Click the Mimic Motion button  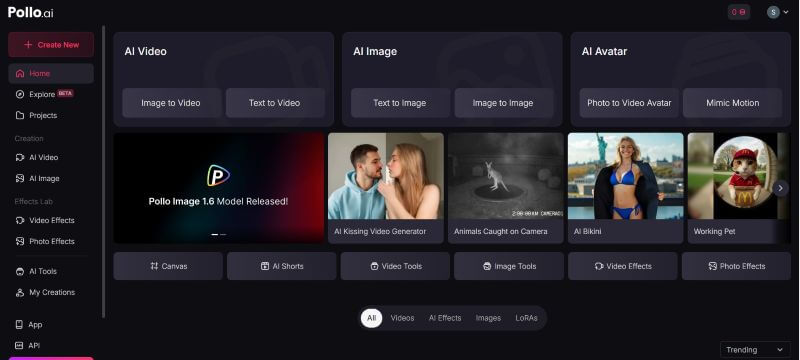[x=733, y=103]
